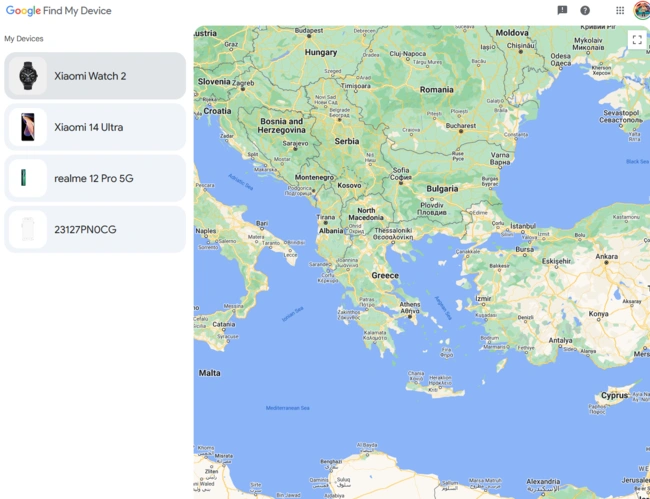
Task: Click the Ankara city label
Action: coord(606,256)
